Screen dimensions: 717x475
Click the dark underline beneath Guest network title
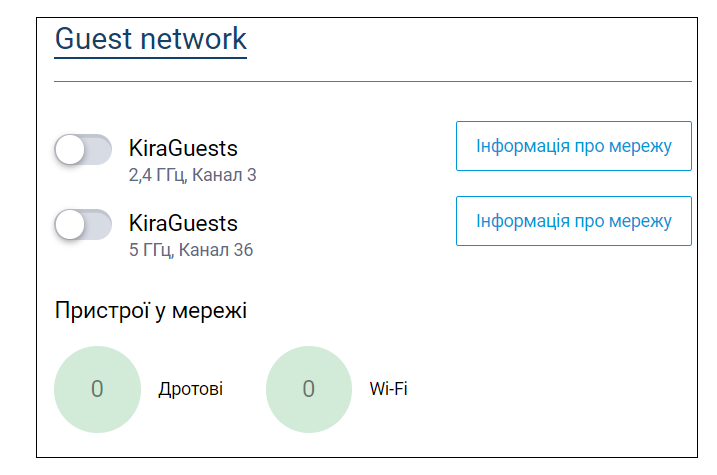pyautogui.click(x=150, y=58)
